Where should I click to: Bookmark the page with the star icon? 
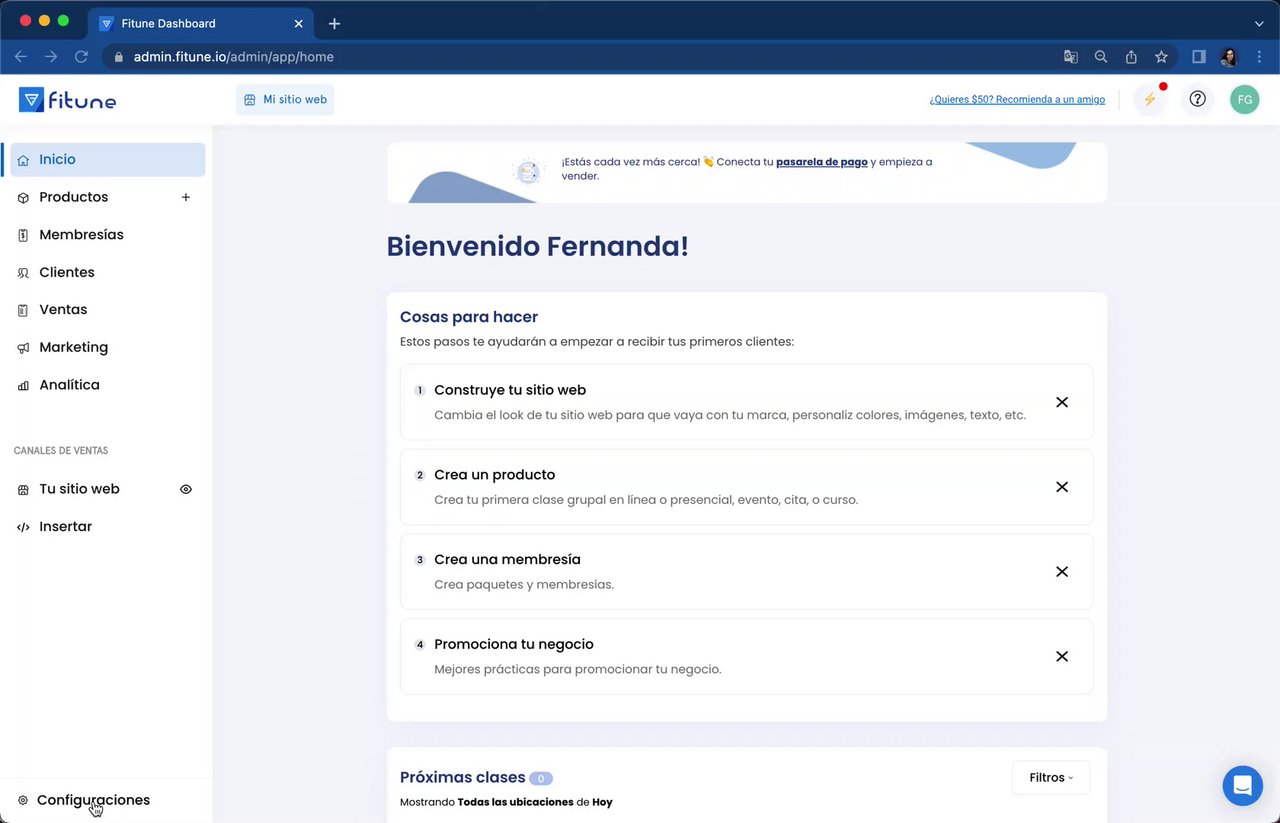1161,57
